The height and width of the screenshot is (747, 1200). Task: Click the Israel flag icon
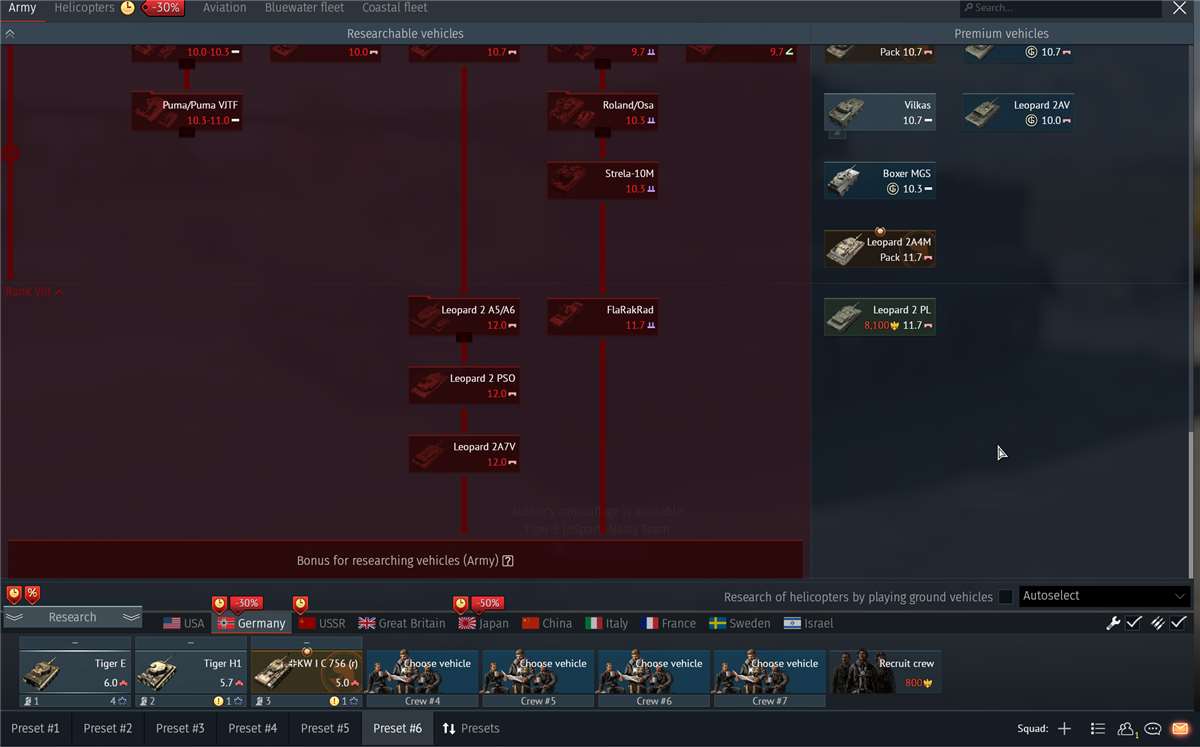pyautogui.click(x=794, y=623)
